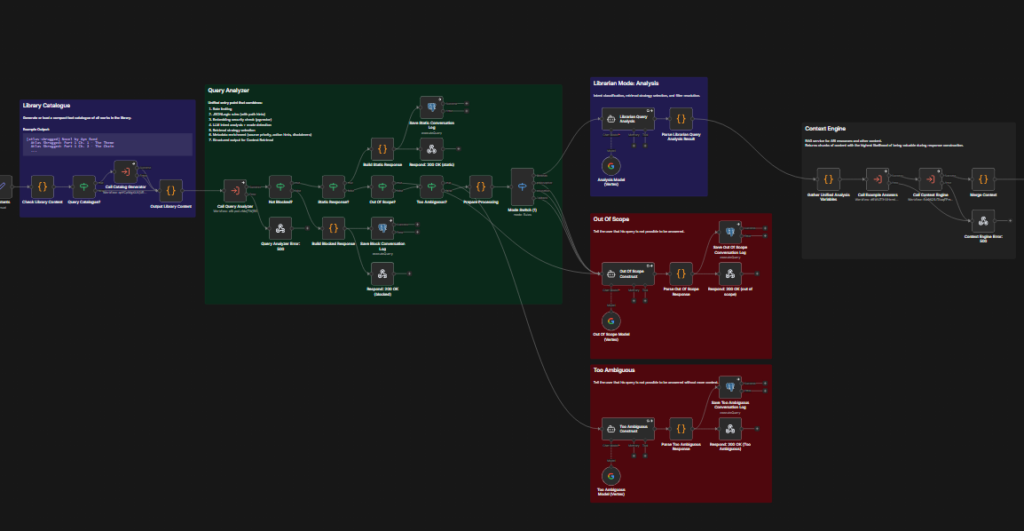Image resolution: width=1024 pixels, height=531 pixels.
Task: Click the Mode Switch node
Action: (x=524, y=184)
